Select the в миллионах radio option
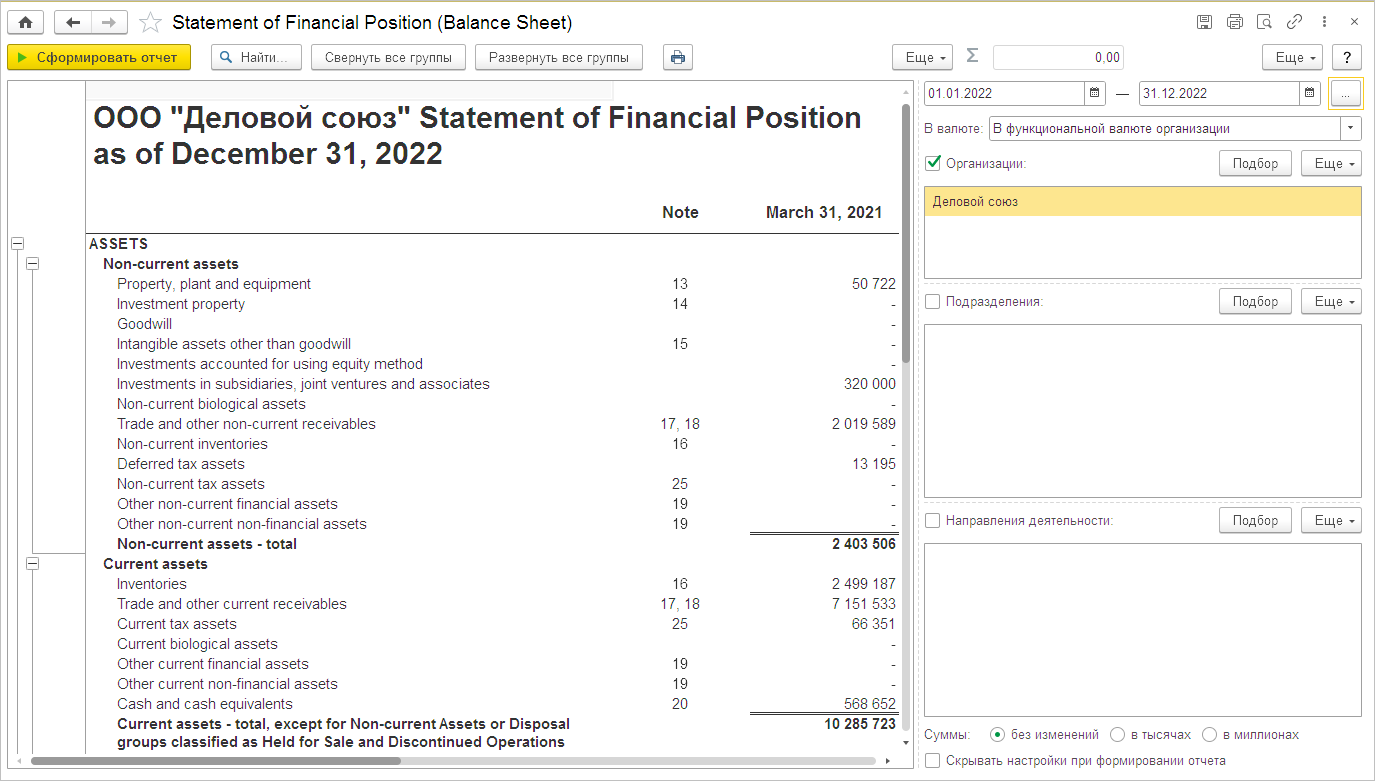 click(1209, 734)
